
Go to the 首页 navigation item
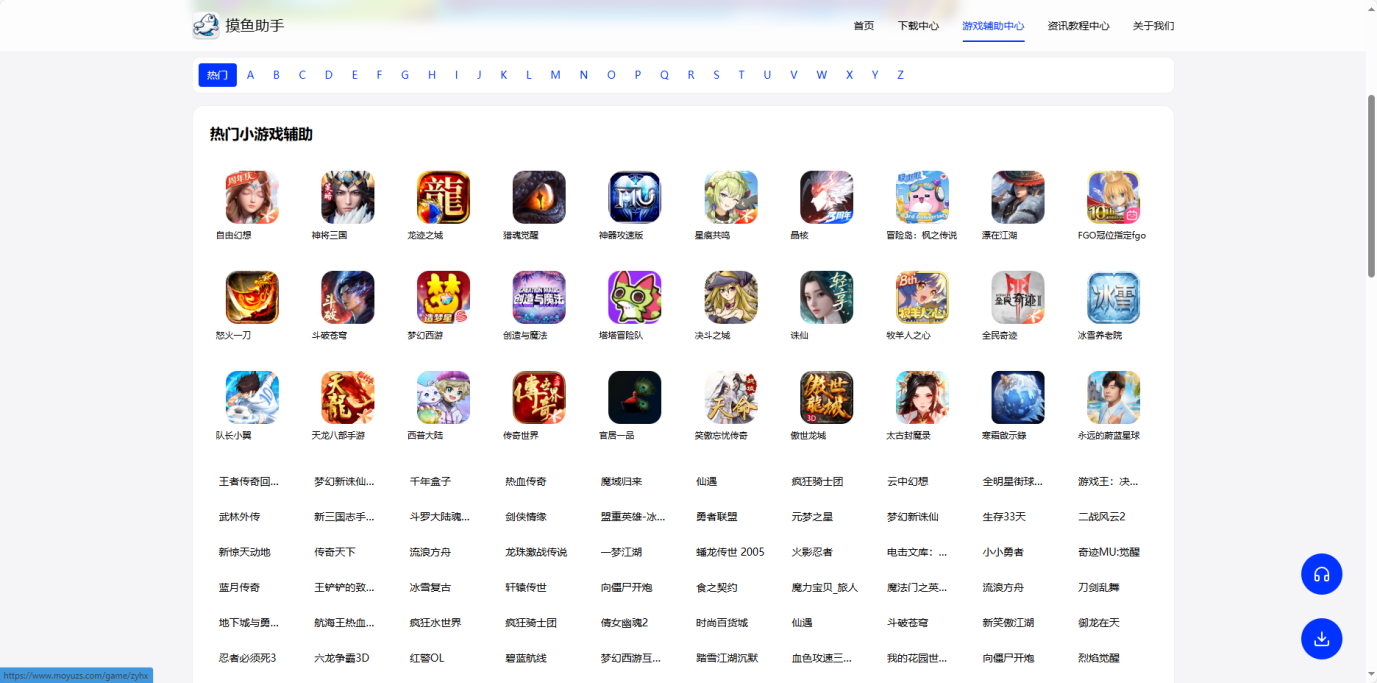pyautogui.click(x=864, y=26)
